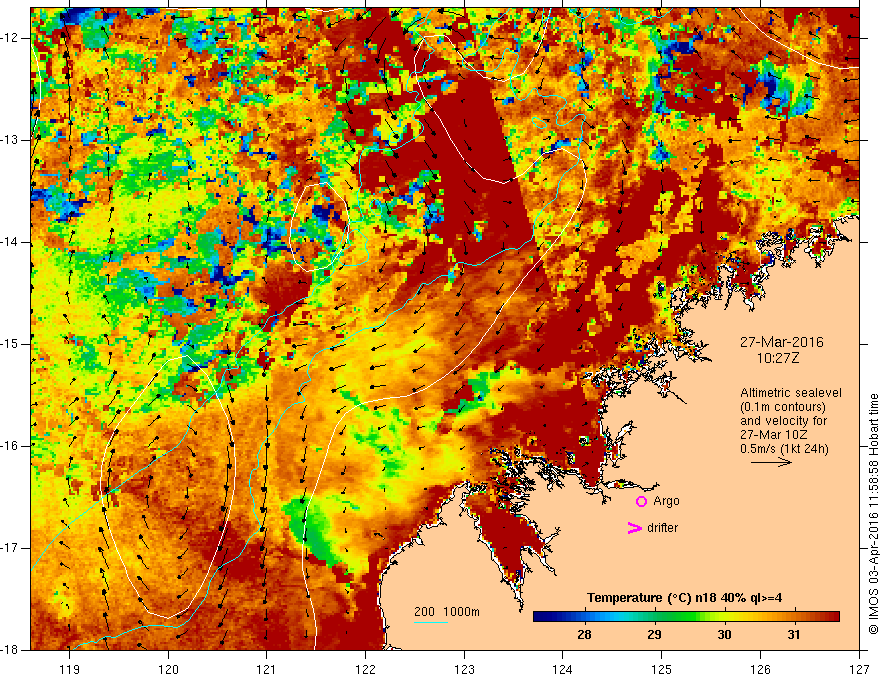Click the '(0.1m contours)' caption line
The image size is (880, 680).
pos(783,407)
